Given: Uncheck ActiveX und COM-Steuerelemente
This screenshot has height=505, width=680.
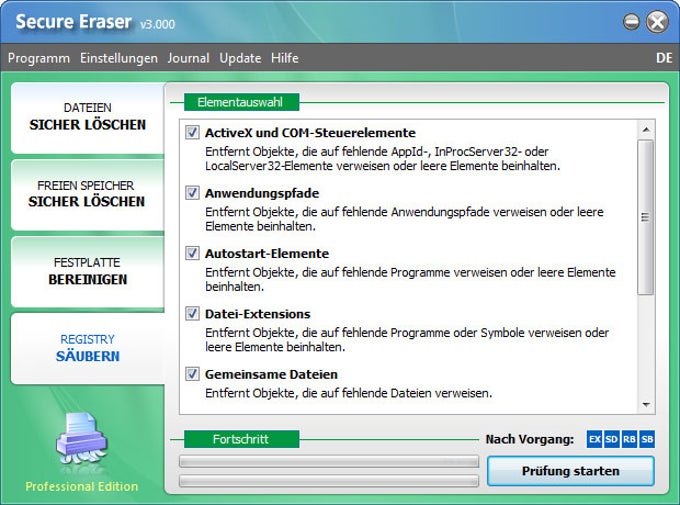Looking at the screenshot, I should coord(192,132).
